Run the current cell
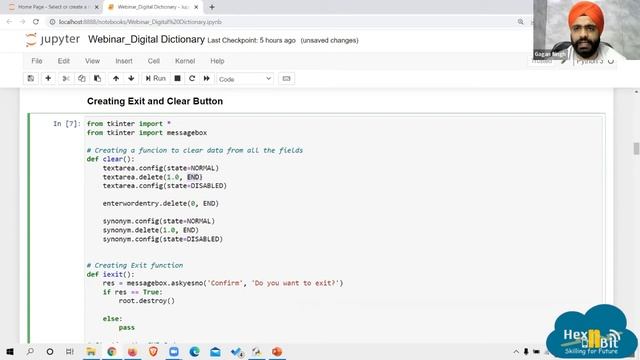Viewport: 640px width, 360px height. [x=156, y=78]
